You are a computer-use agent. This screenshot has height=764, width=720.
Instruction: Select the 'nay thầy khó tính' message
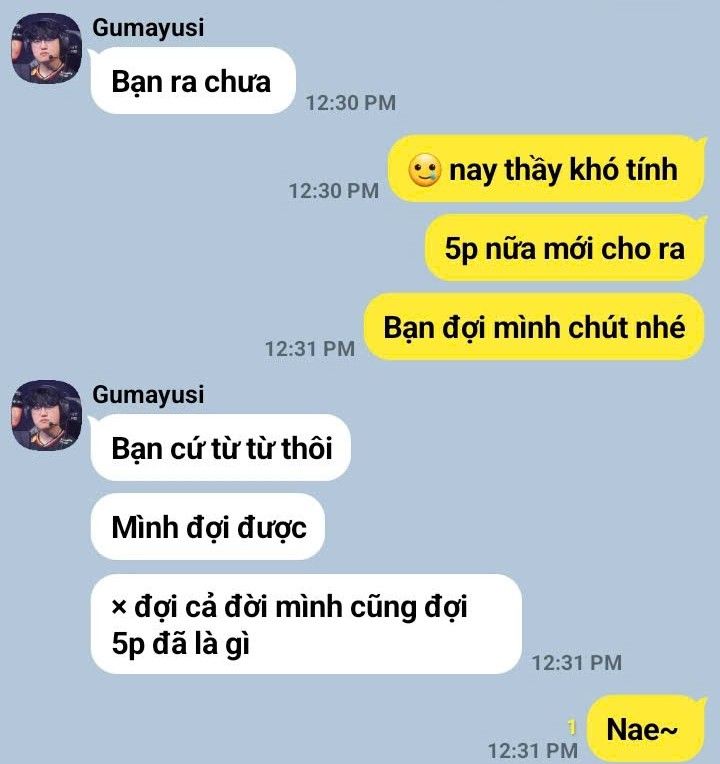547,169
